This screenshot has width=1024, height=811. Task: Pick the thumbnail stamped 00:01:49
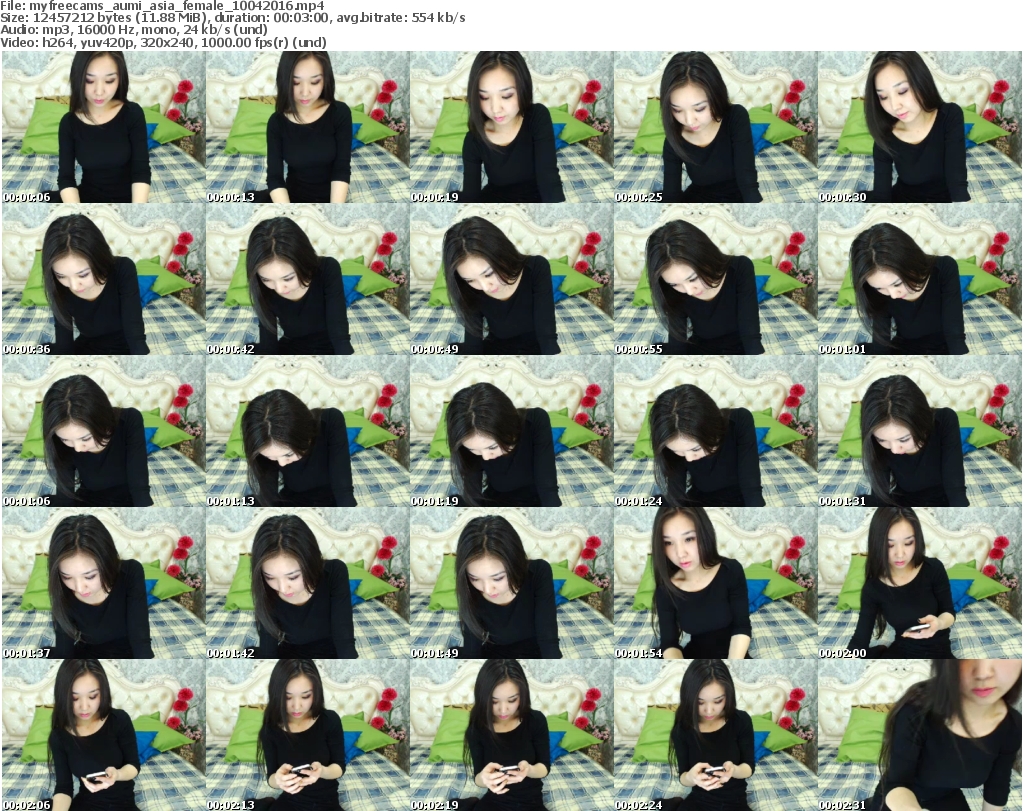point(511,583)
